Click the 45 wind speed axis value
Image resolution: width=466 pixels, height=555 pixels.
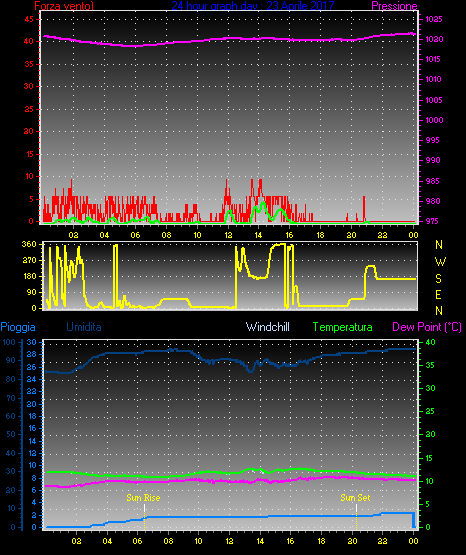pos(29,19)
